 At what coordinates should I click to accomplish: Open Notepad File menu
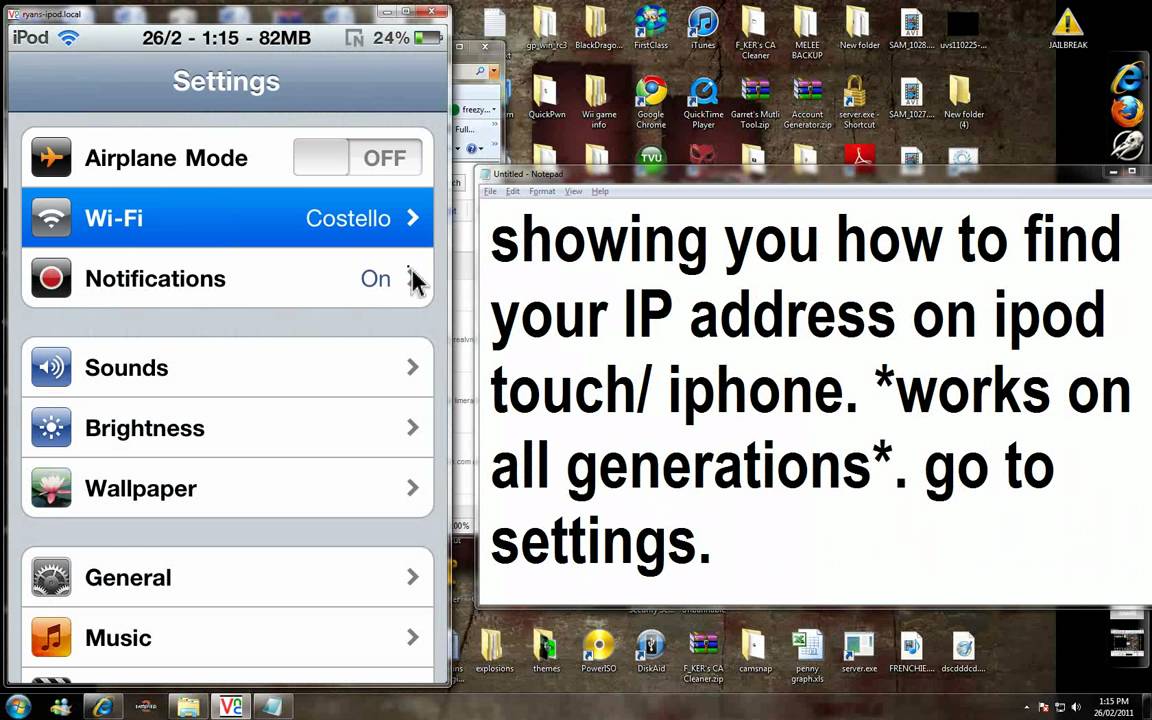tap(490, 191)
